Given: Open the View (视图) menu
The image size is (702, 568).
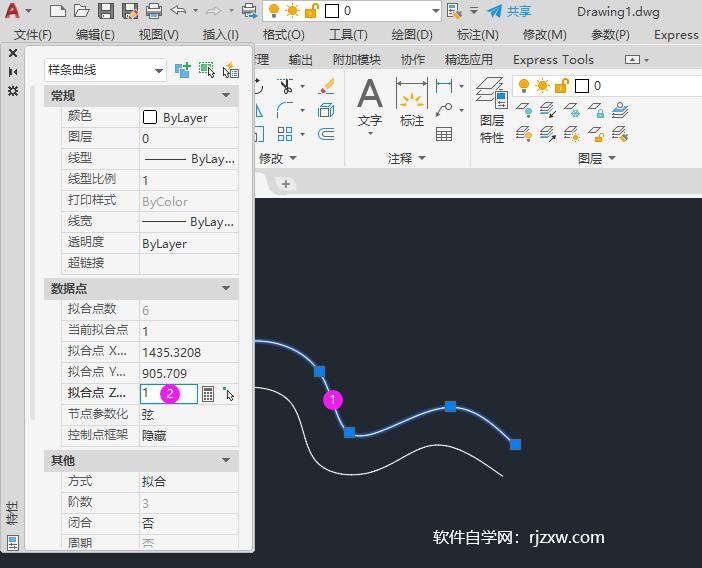Looking at the screenshot, I should pyautogui.click(x=158, y=34).
